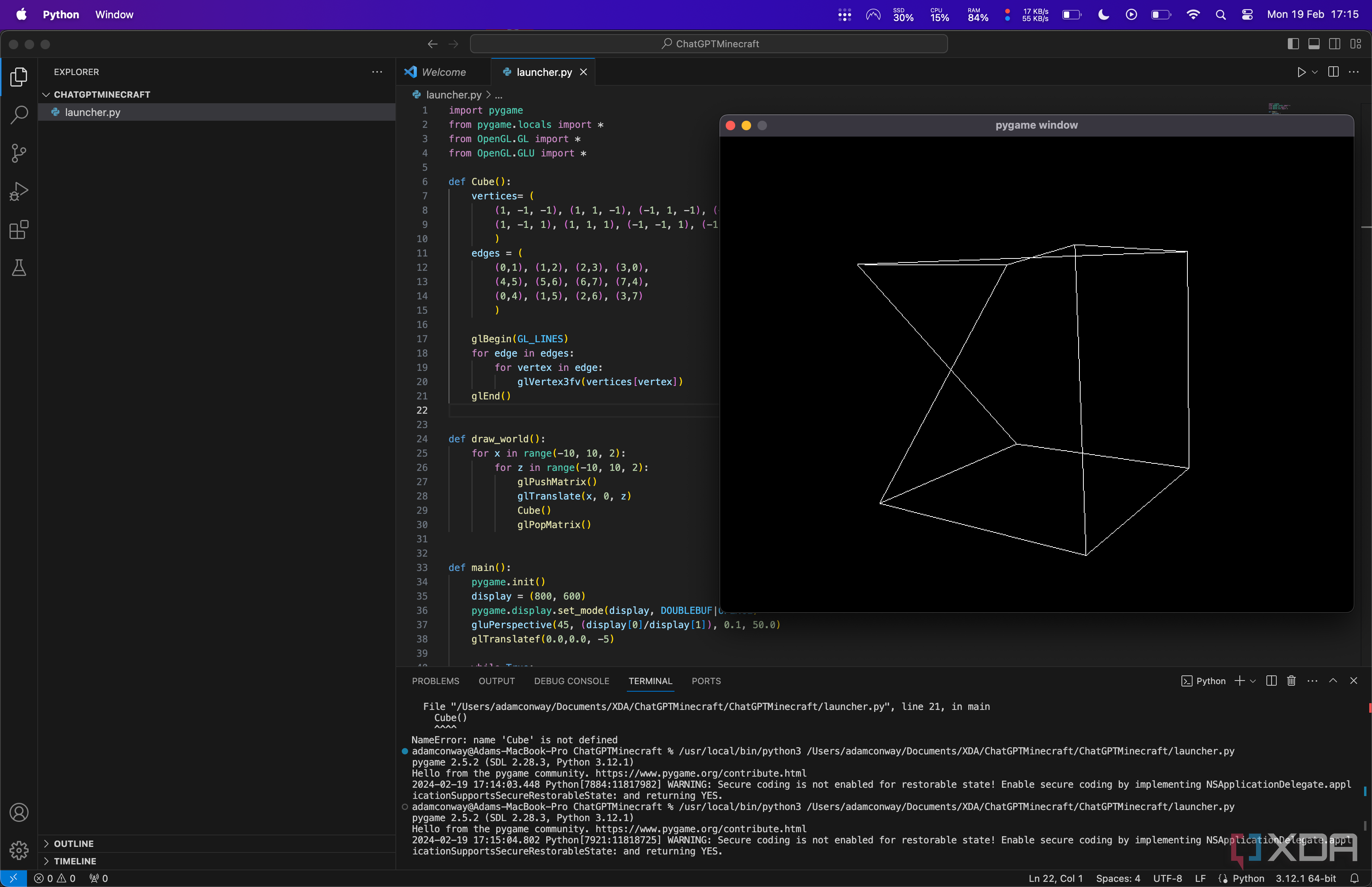The width and height of the screenshot is (1372, 887).
Task: Open editor More Actions ellipsis
Action: point(1354,72)
